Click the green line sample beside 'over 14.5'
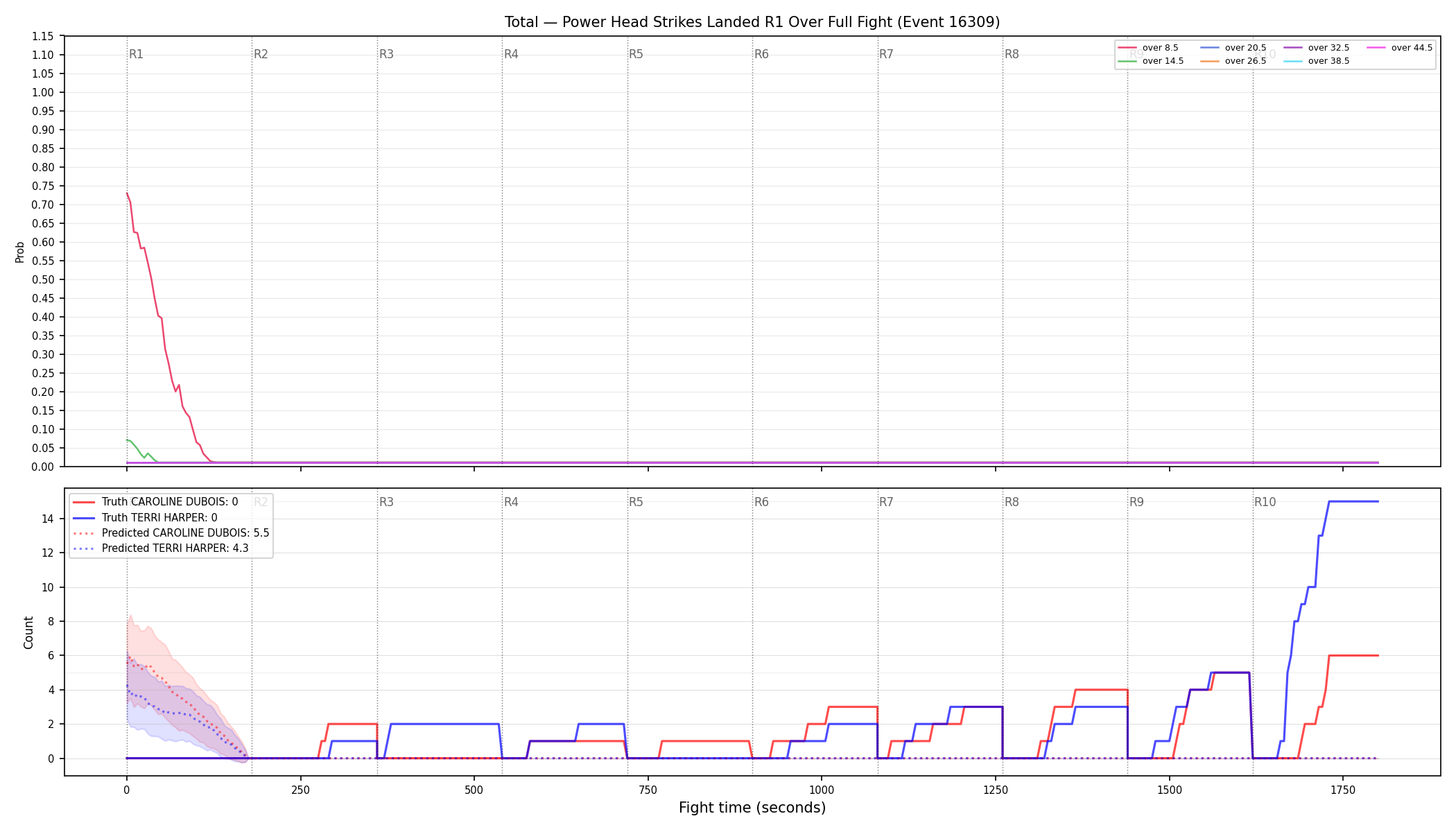Viewport: 1456px width, 832px height. (x=1127, y=61)
